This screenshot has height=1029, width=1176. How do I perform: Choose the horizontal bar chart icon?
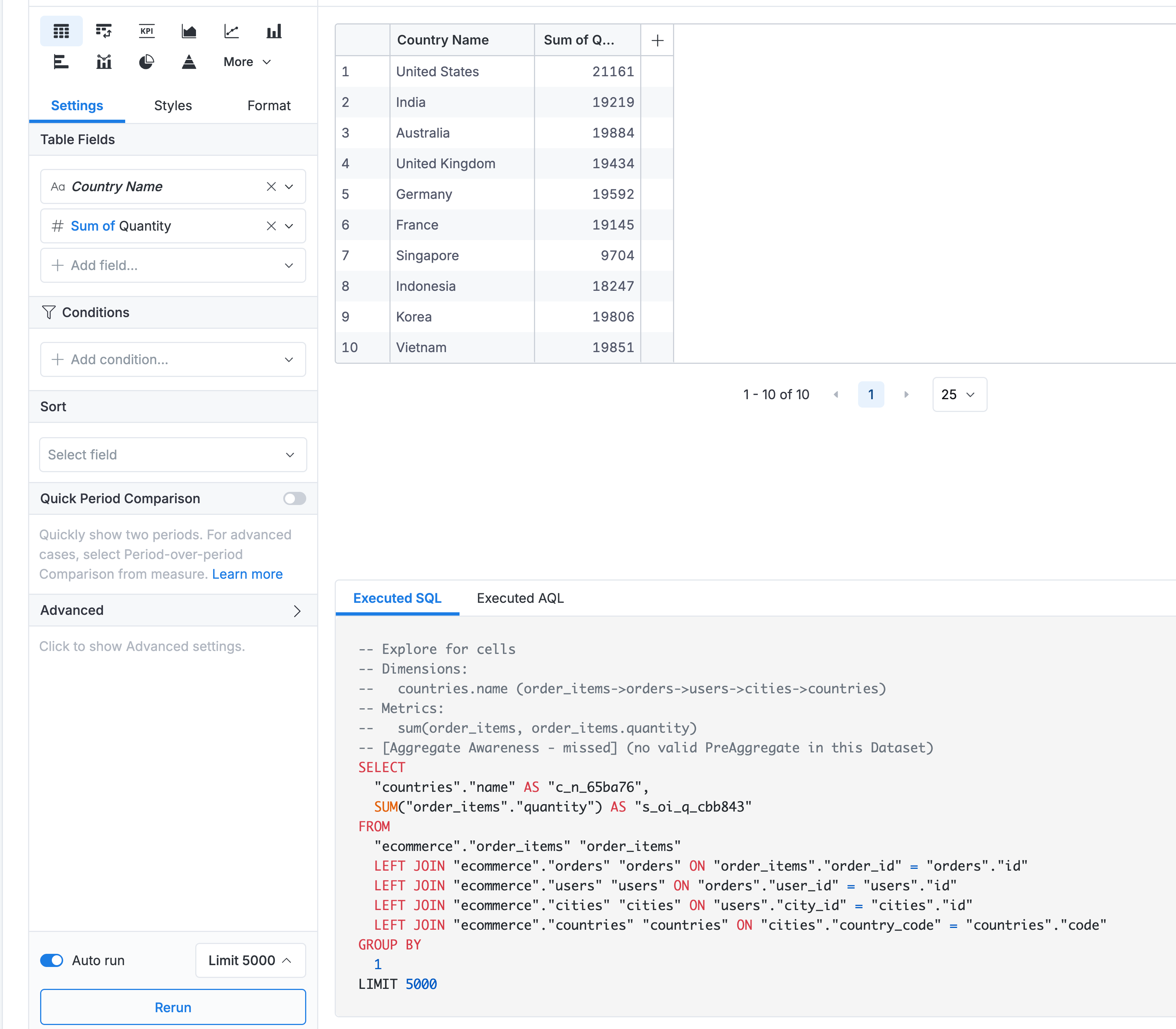click(x=61, y=62)
